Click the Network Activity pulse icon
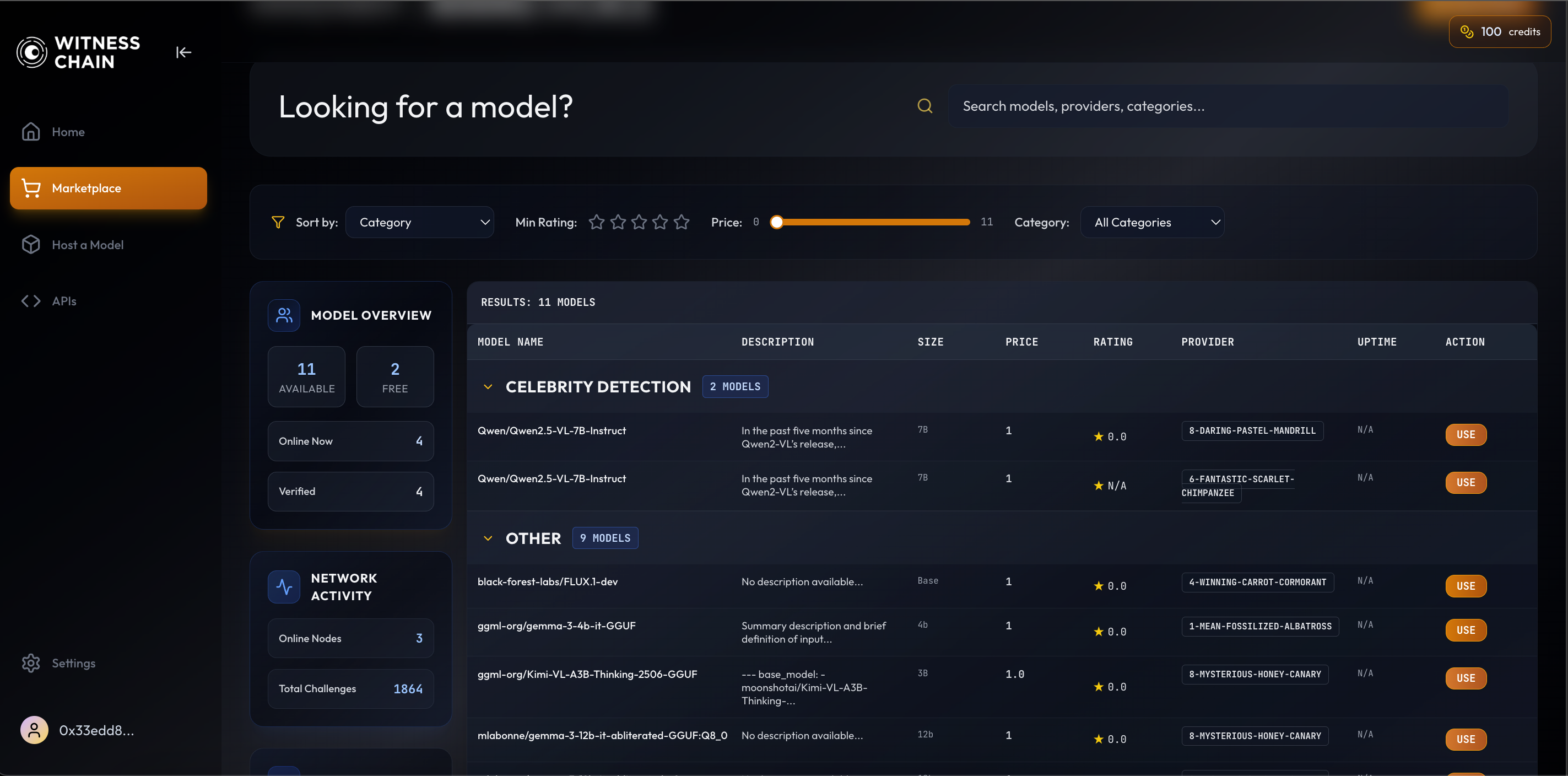The height and width of the screenshot is (776, 1568). (x=284, y=586)
